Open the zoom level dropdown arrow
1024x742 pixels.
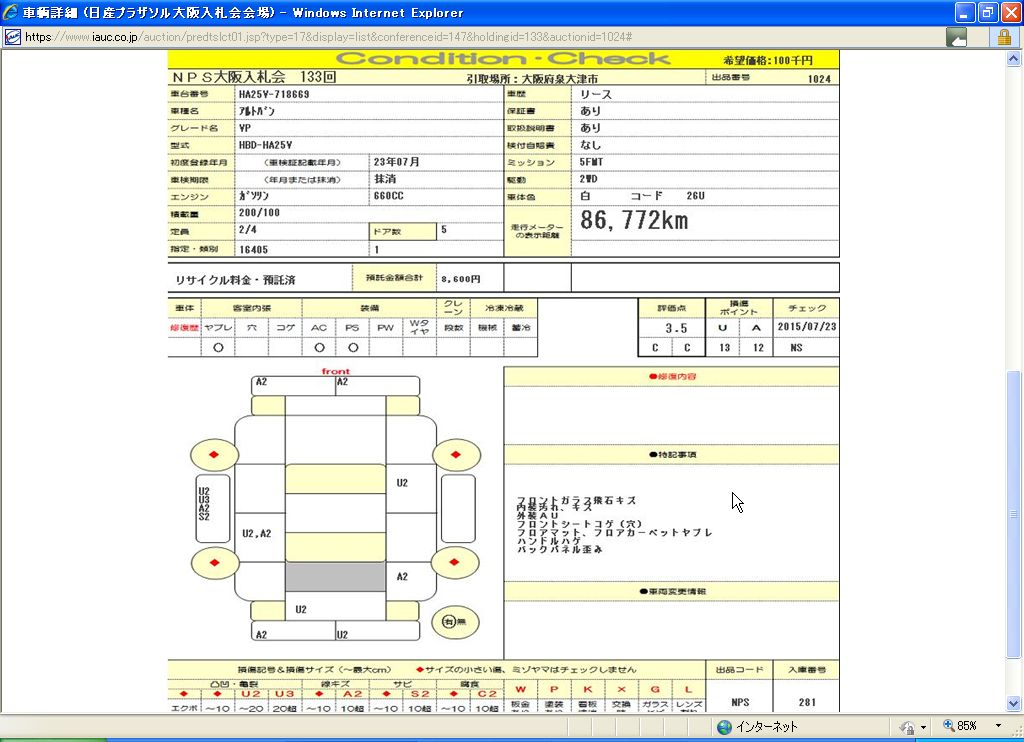[x=998, y=726]
